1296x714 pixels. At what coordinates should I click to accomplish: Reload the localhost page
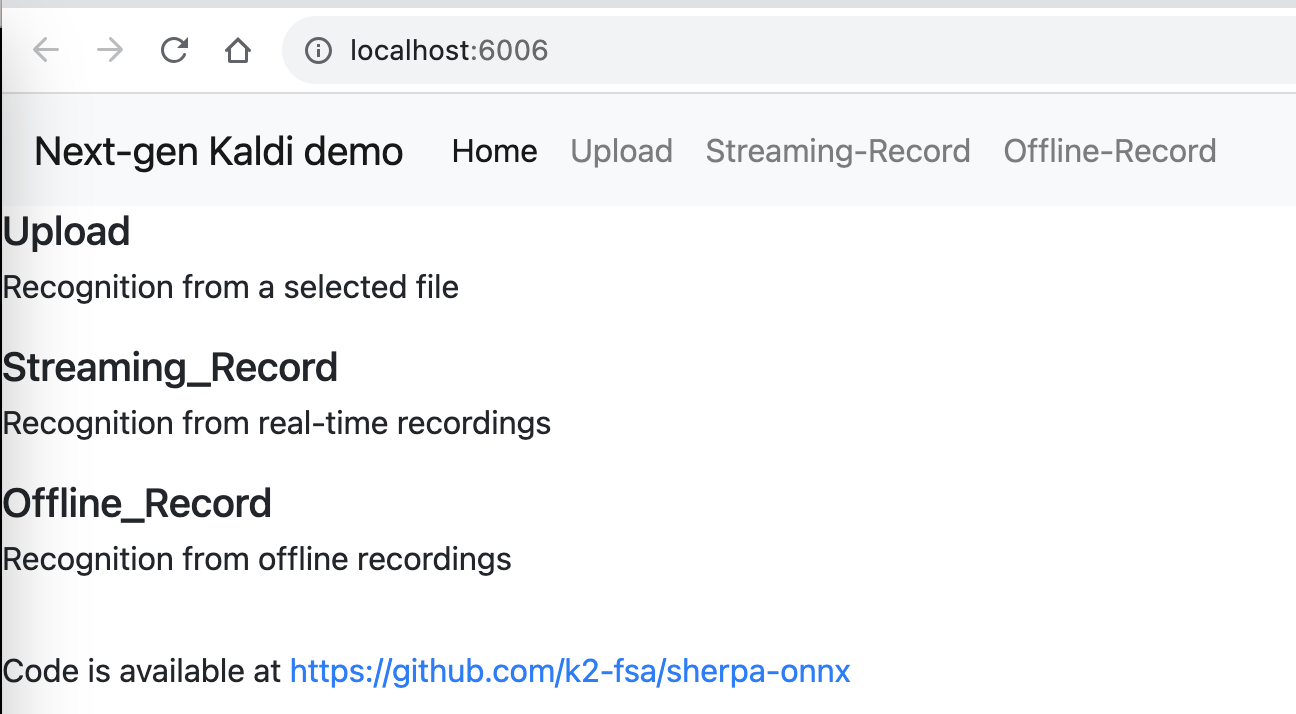click(x=175, y=50)
